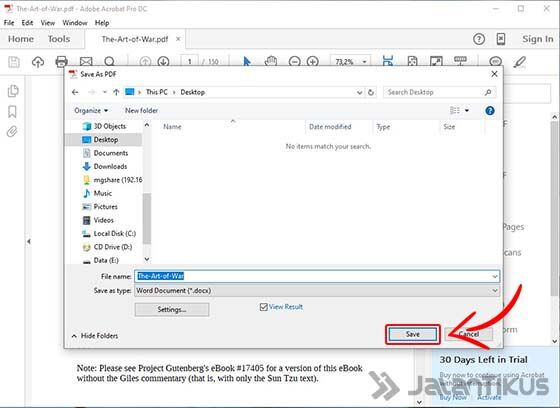
Task: Open the Edit menu
Action: [28, 23]
